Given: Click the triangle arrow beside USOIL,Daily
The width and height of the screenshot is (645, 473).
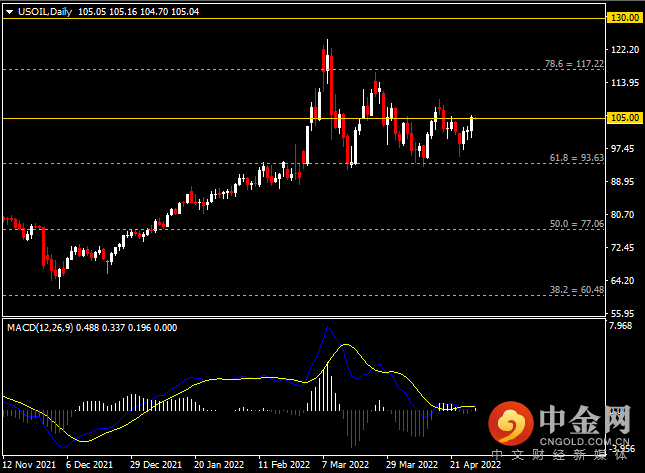Looking at the screenshot, I should [x=9, y=12].
